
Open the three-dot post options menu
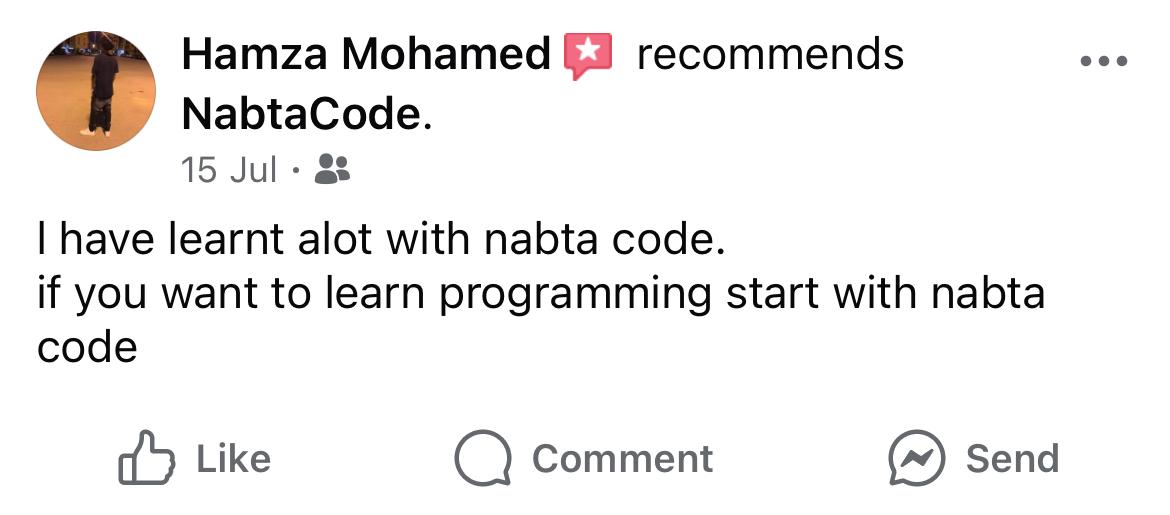point(1105,61)
